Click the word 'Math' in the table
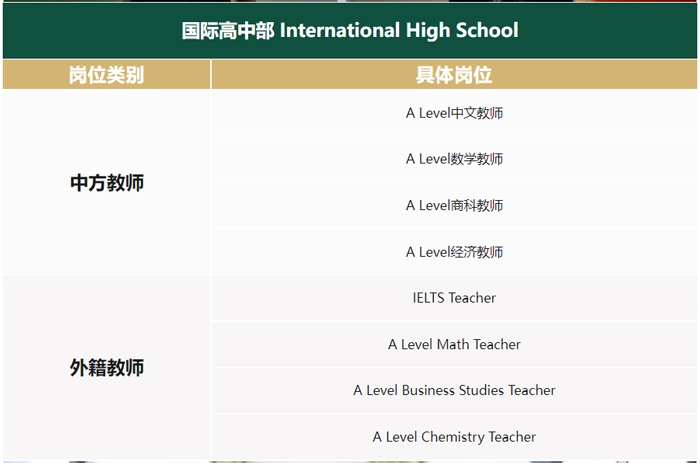Viewport: 700px width, 463px height. coord(453,344)
